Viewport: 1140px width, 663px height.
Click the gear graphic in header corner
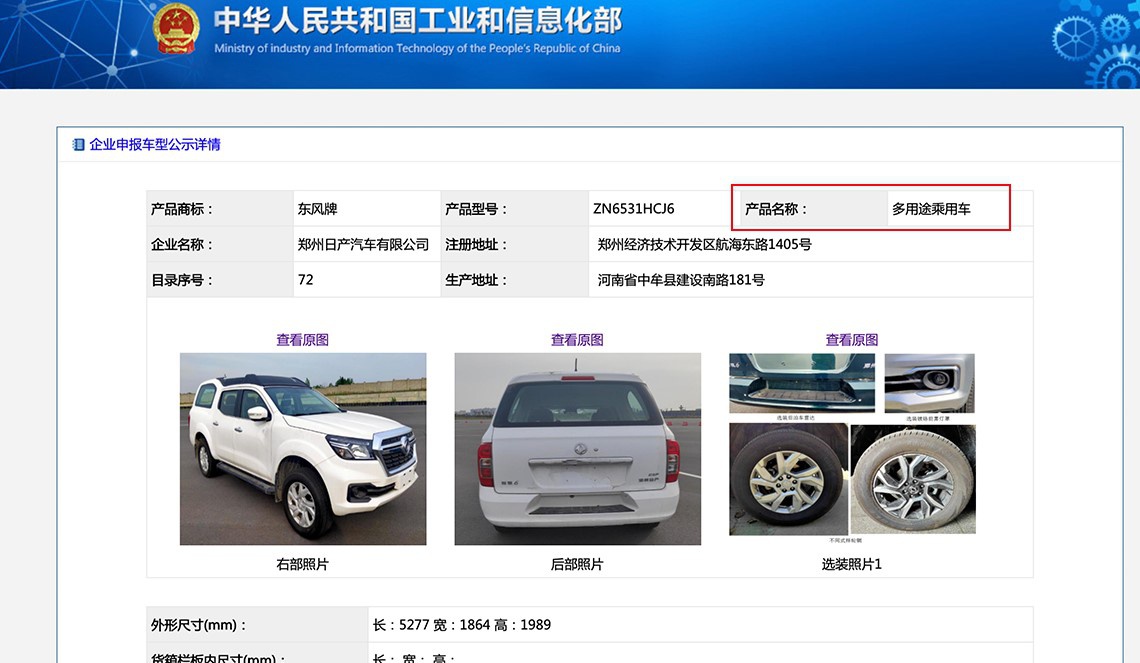click(x=1096, y=44)
